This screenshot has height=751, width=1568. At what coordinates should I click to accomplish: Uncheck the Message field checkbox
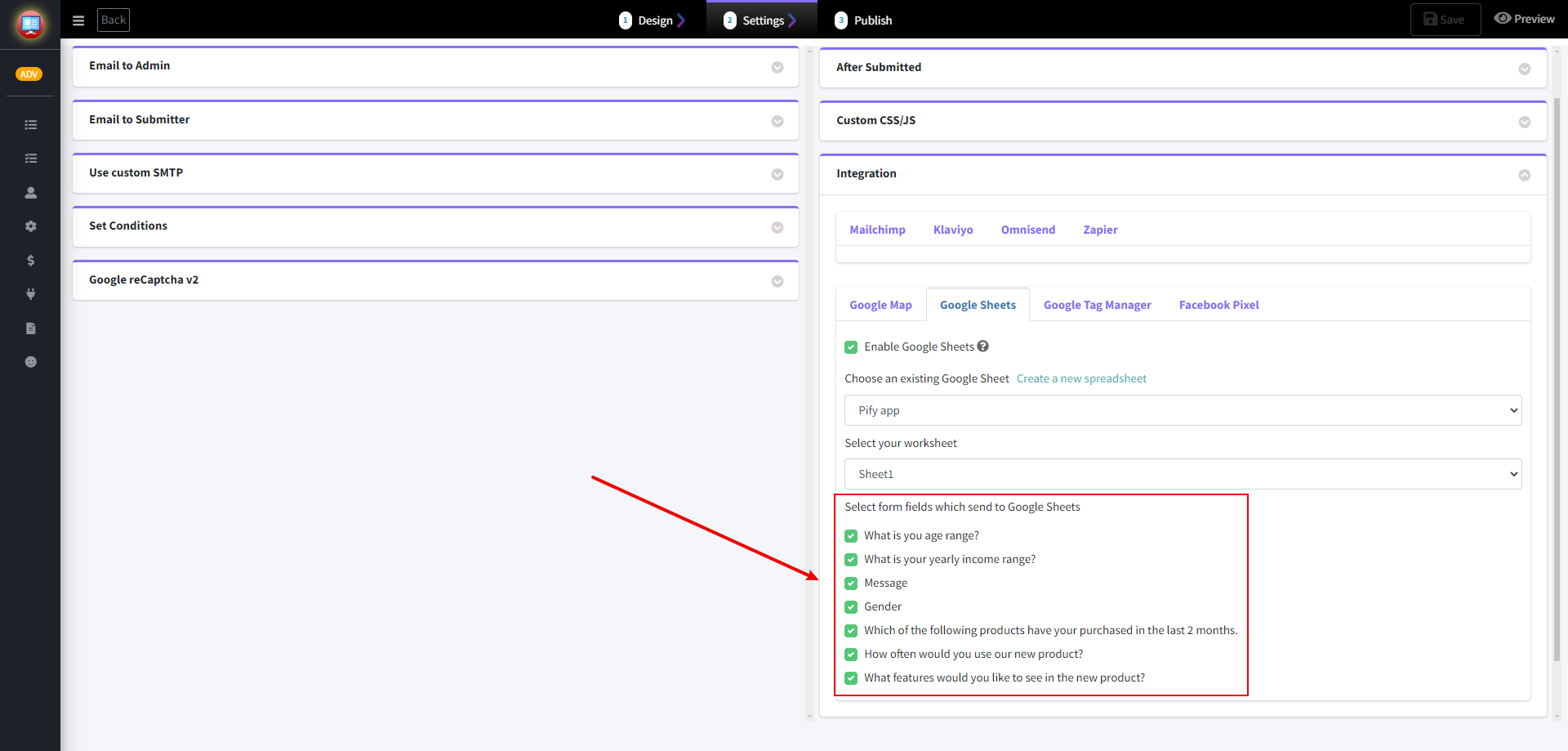click(x=851, y=583)
